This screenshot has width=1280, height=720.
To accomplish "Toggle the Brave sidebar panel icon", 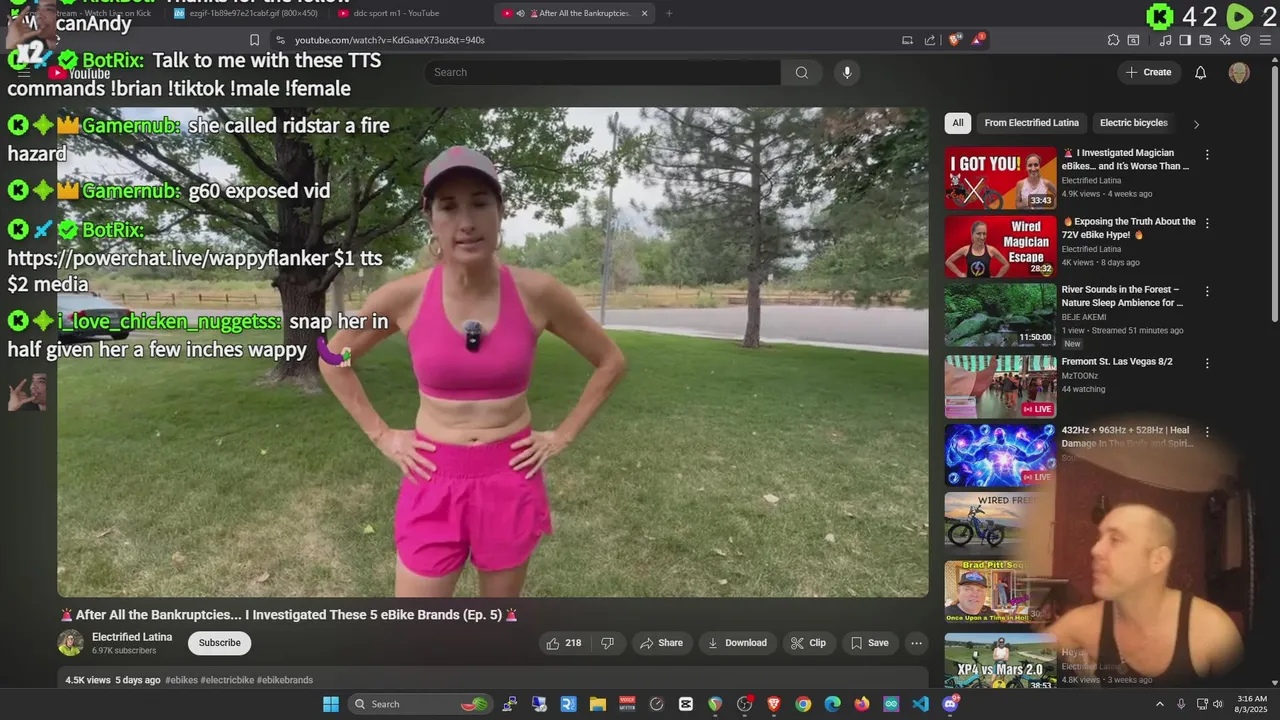I will (x=1185, y=40).
